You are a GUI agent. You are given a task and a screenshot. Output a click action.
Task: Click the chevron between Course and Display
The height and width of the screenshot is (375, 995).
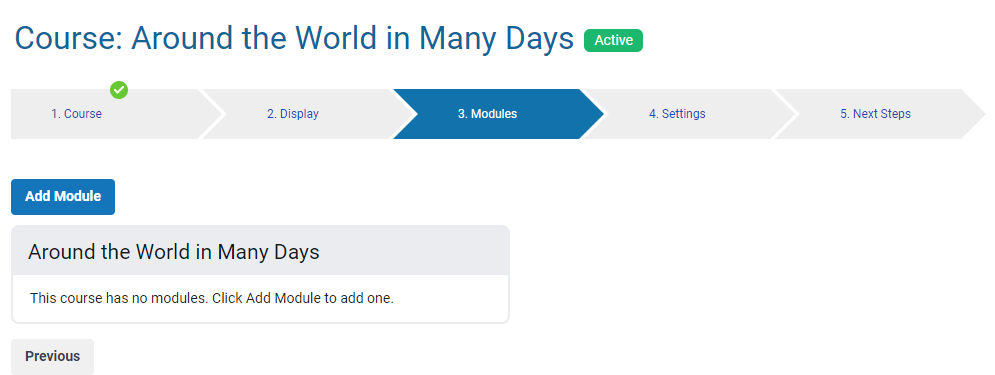click(213, 114)
